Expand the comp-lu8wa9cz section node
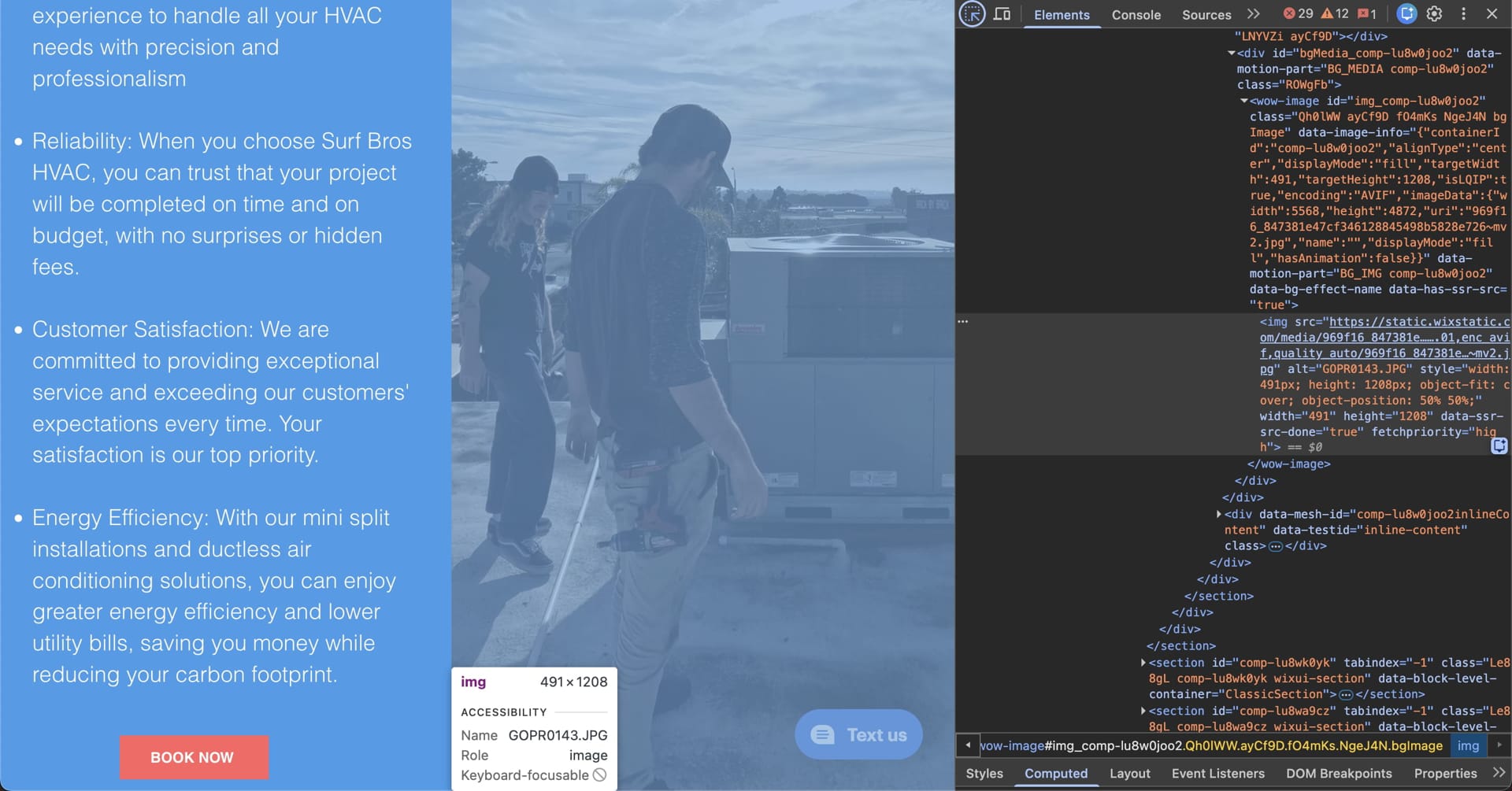This screenshot has height=791, width=1512. pos(1143,711)
